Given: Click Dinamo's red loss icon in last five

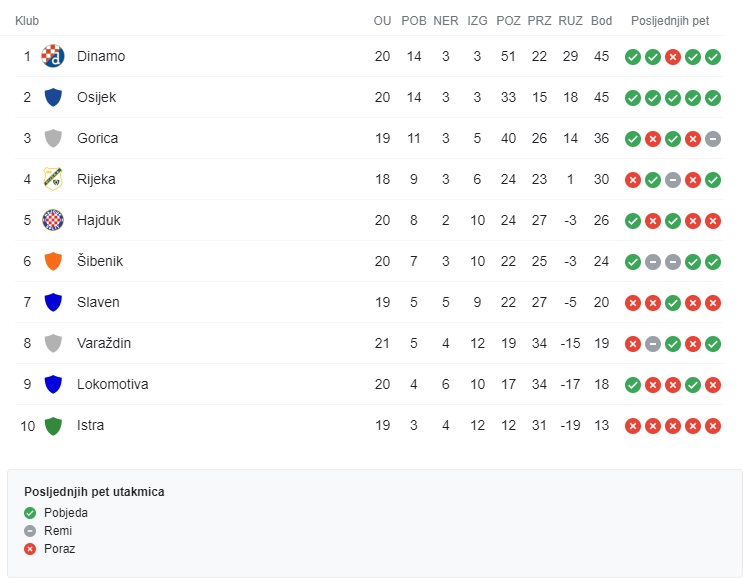Looking at the screenshot, I should pyautogui.click(x=673, y=57).
